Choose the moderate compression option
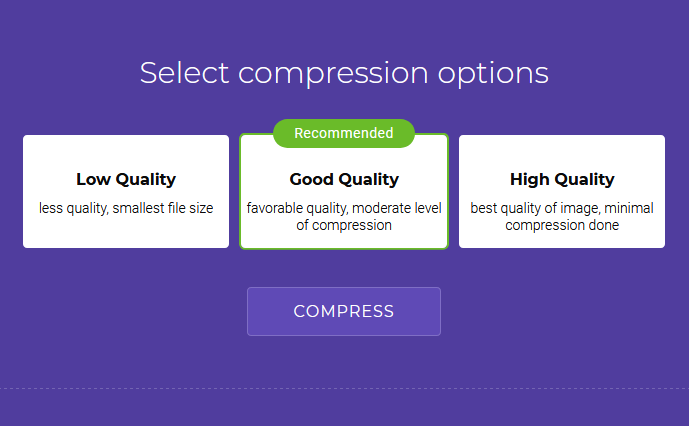 [344, 191]
